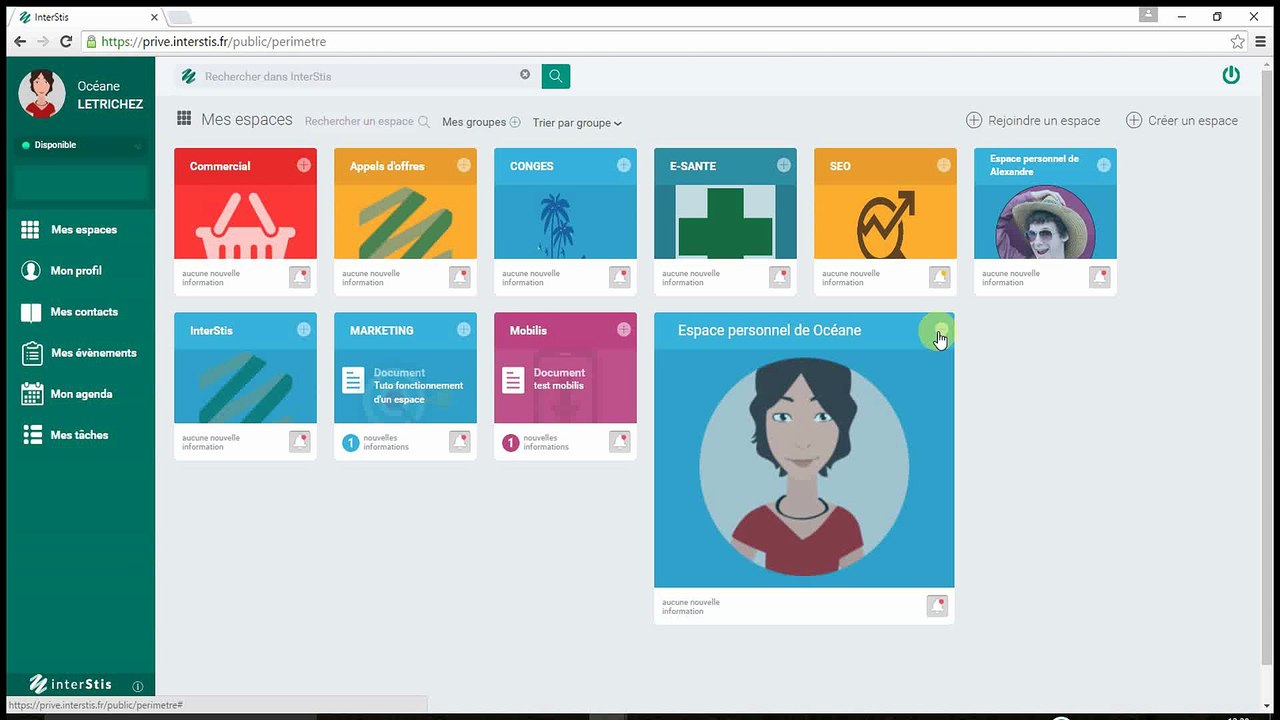Click the plus icon on E-SANTE card
Image resolution: width=1280 pixels, height=720 pixels.
784,165
